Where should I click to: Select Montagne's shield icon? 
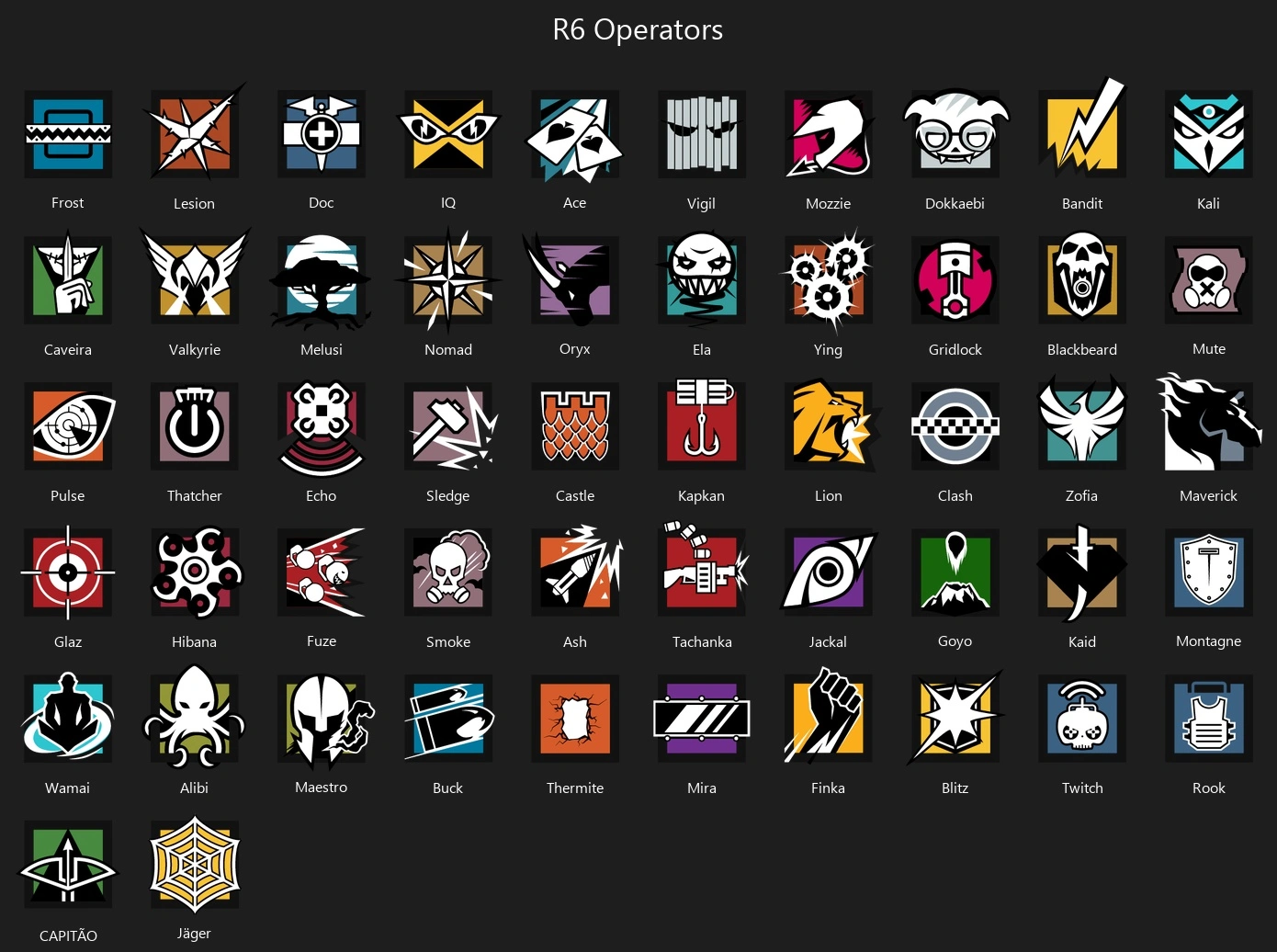(x=1209, y=572)
